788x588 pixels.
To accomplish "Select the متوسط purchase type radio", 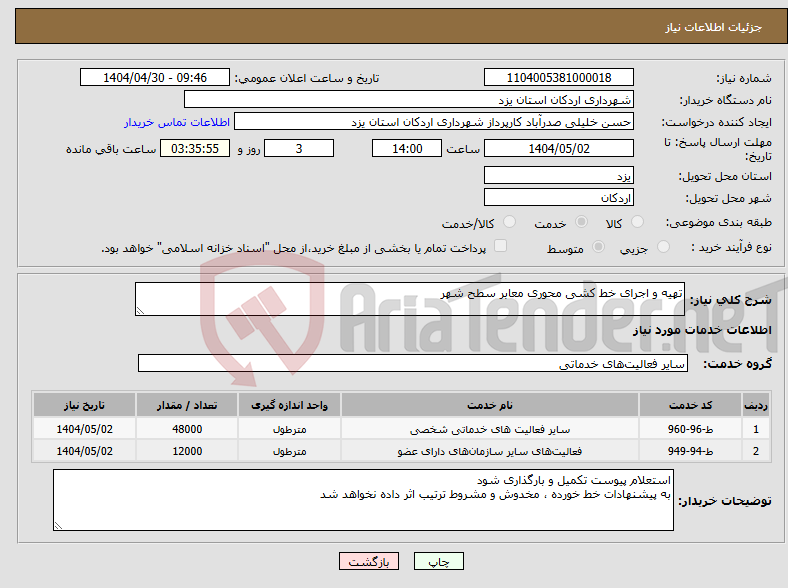I will tap(599, 246).
